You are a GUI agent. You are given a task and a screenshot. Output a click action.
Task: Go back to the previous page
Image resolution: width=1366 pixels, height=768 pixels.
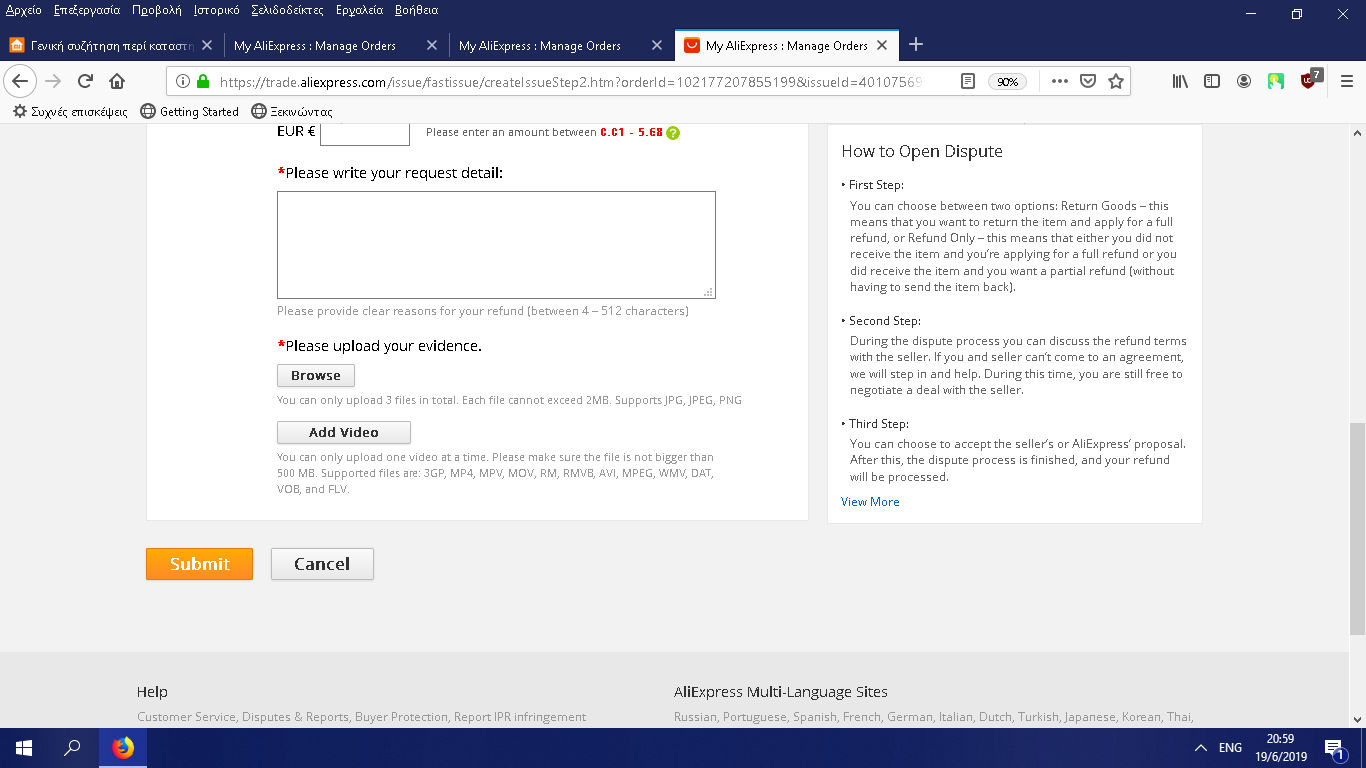[21, 81]
